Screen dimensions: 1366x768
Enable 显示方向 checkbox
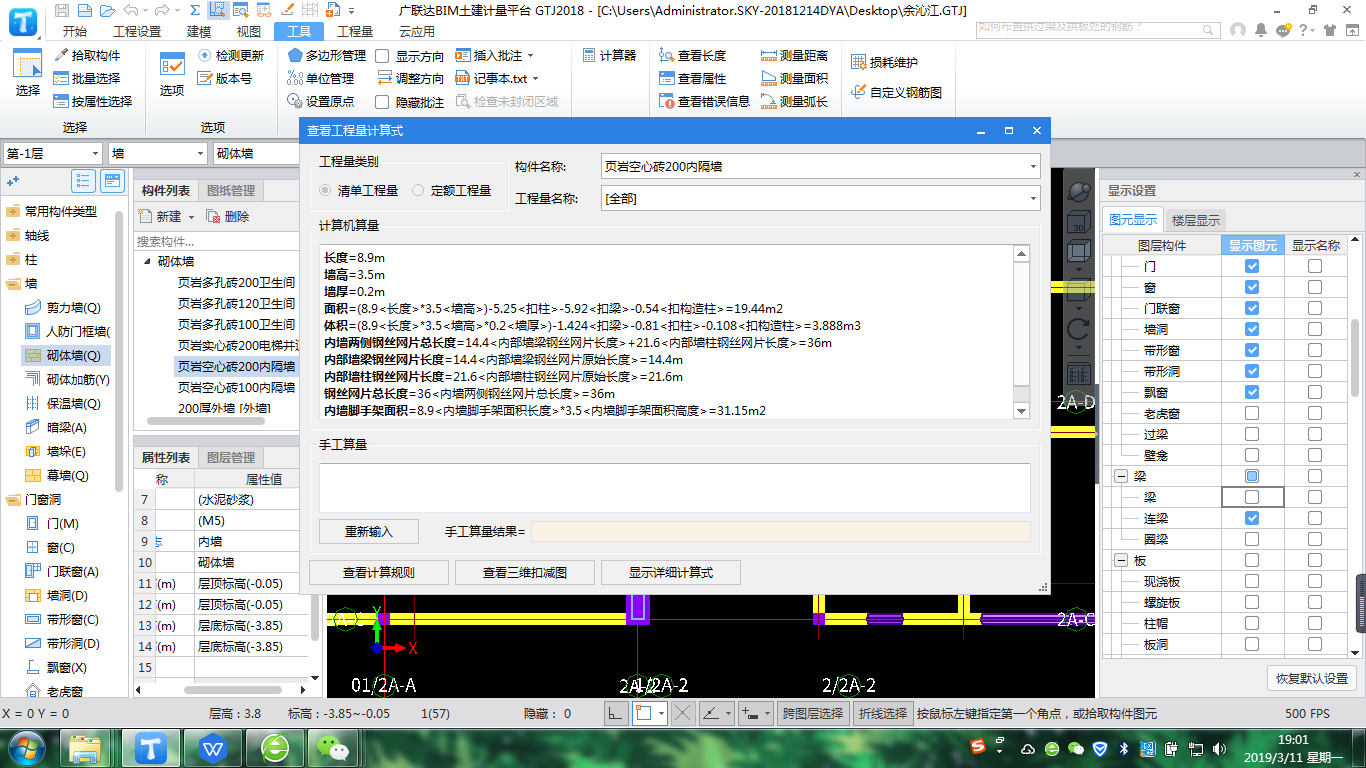click(382, 56)
